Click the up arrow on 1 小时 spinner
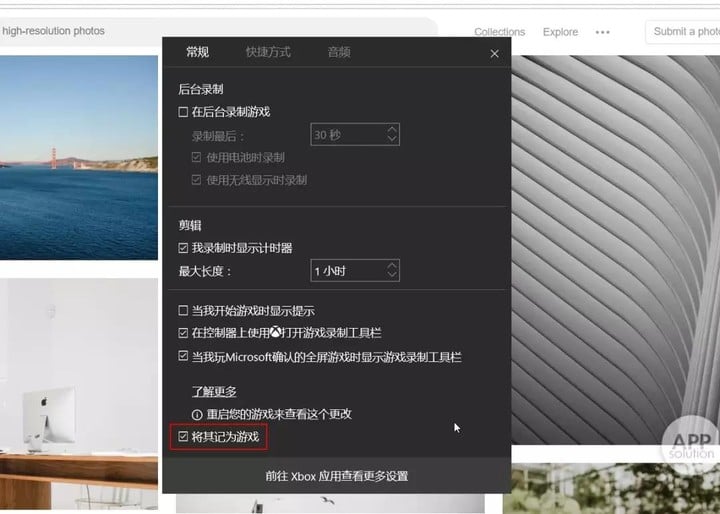The width and height of the screenshot is (720, 514). (x=392, y=265)
